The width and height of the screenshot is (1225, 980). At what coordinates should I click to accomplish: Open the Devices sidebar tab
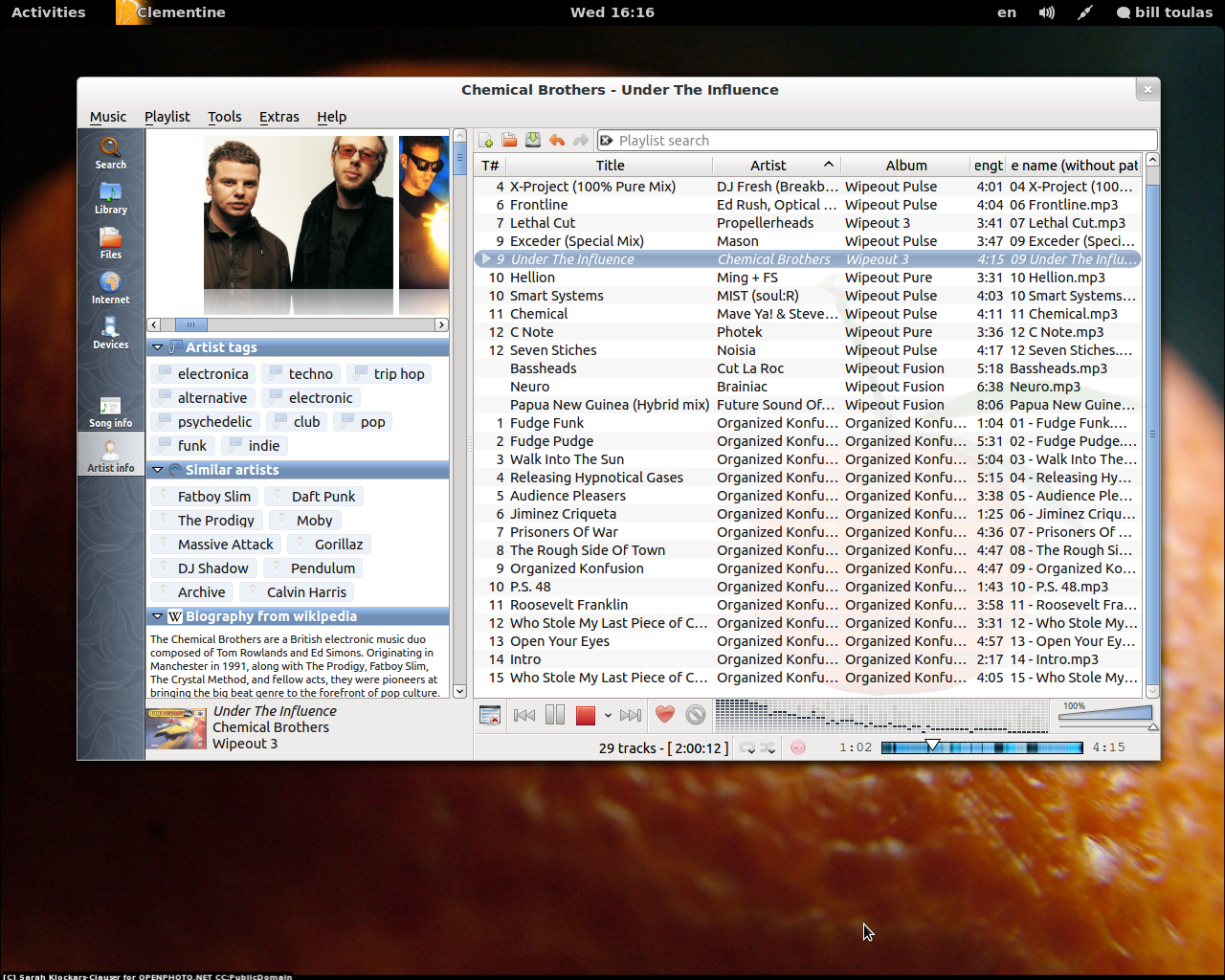(111, 333)
